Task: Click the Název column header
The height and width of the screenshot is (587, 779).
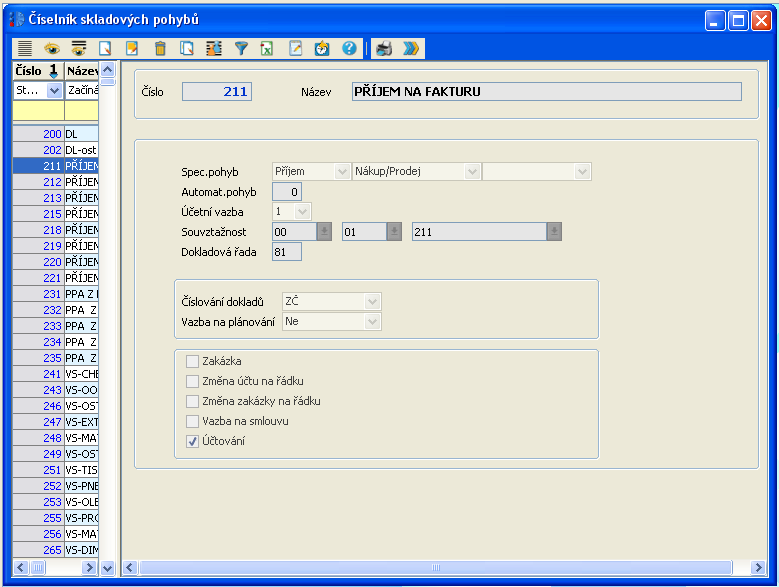Action: [x=80, y=71]
